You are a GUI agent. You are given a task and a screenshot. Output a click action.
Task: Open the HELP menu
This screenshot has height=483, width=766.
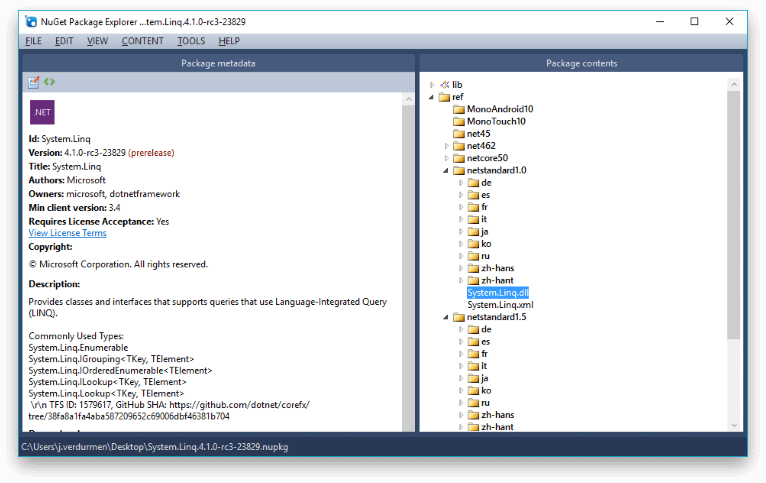pyautogui.click(x=229, y=41)
